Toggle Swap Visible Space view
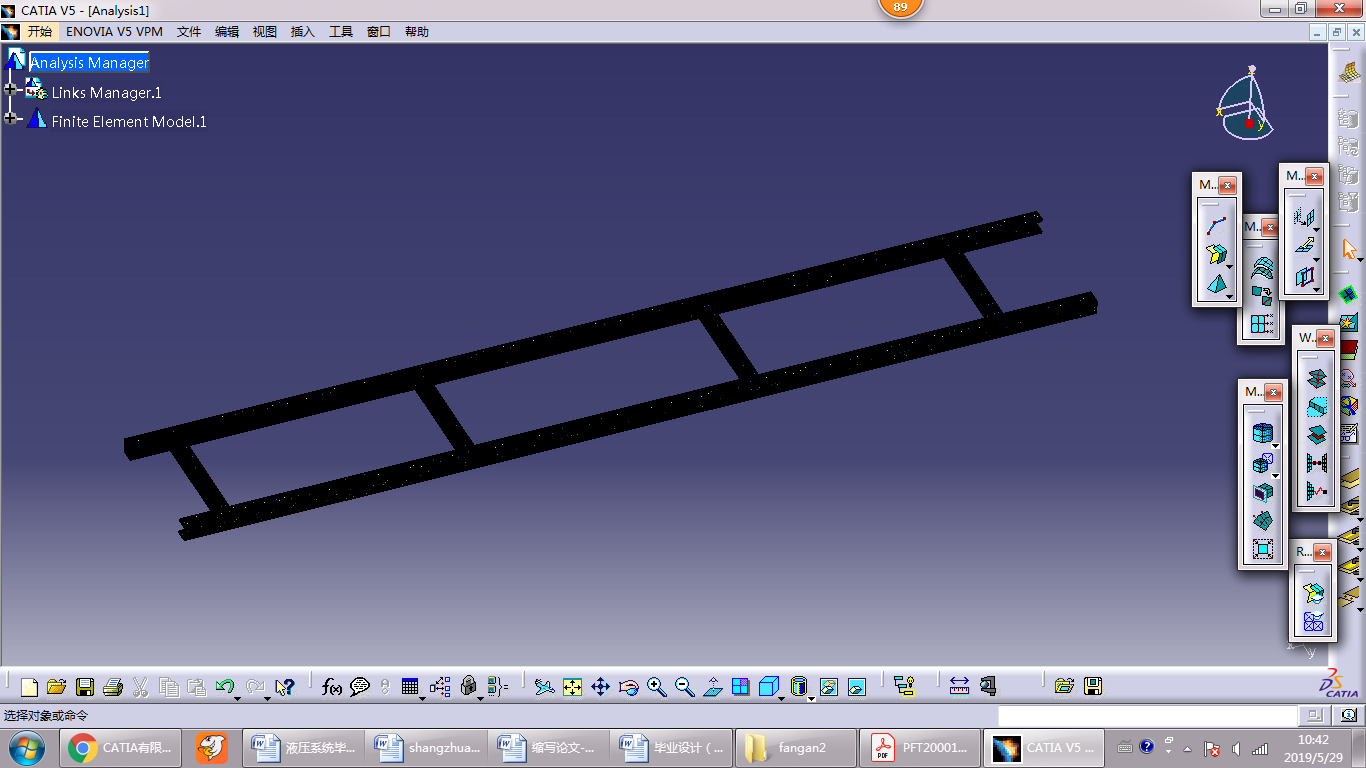Image resolution: width=1366 pixels, height=768 pixels. tap(856, 687)
